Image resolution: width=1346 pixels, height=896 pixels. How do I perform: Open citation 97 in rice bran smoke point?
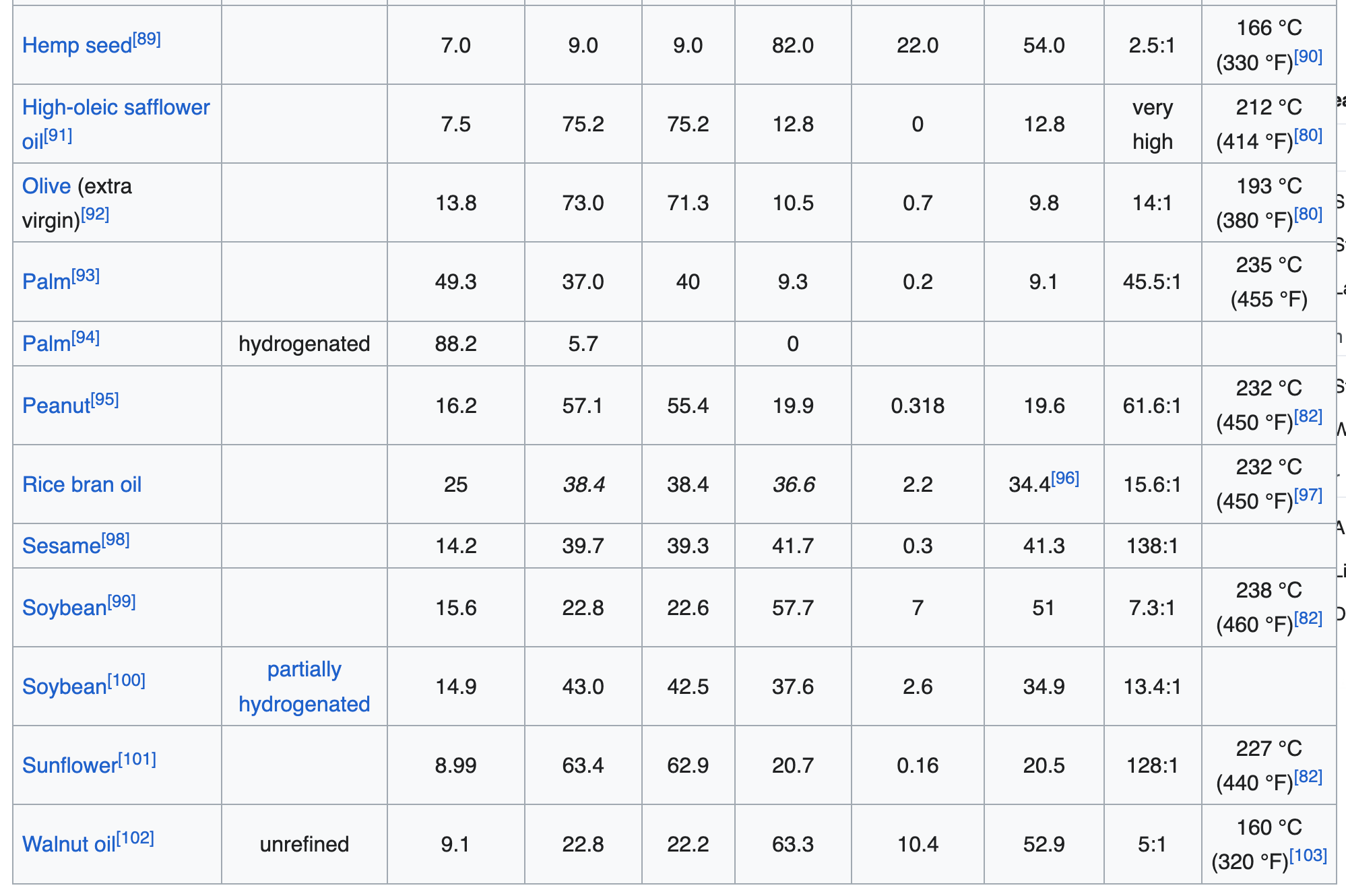pos(1308,495)
